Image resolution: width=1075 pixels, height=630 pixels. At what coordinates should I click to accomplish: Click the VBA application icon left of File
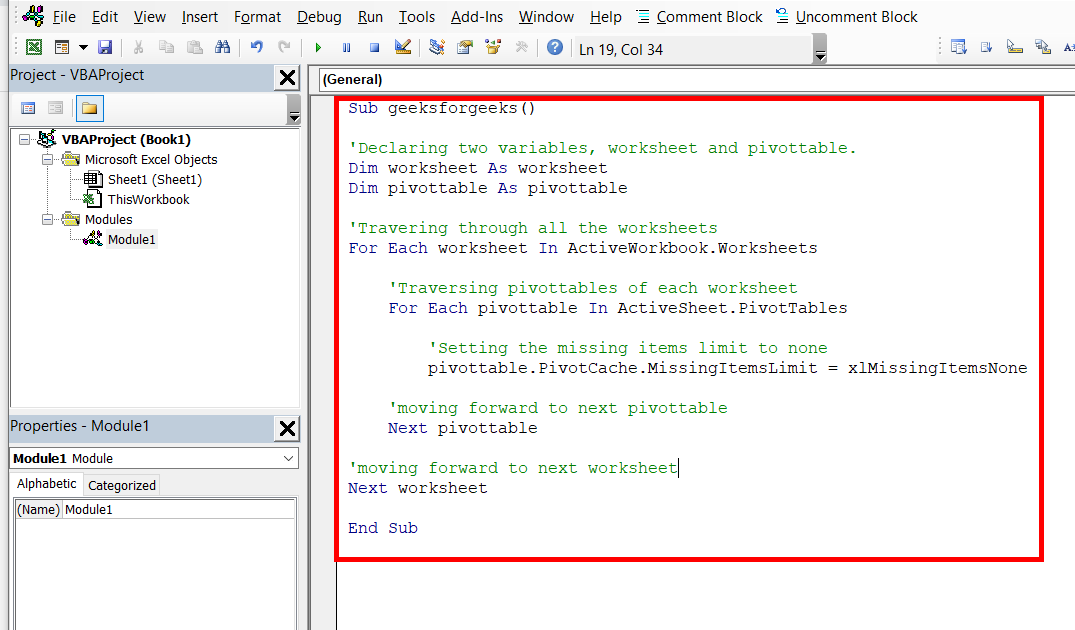click(x=33, y=15)
